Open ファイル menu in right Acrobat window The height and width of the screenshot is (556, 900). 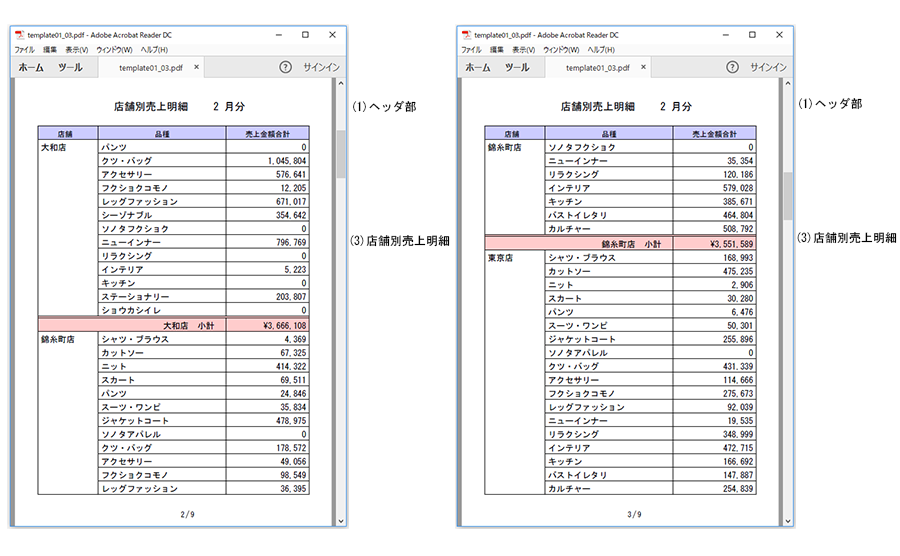pyautogui.click(x=471, y=50)
